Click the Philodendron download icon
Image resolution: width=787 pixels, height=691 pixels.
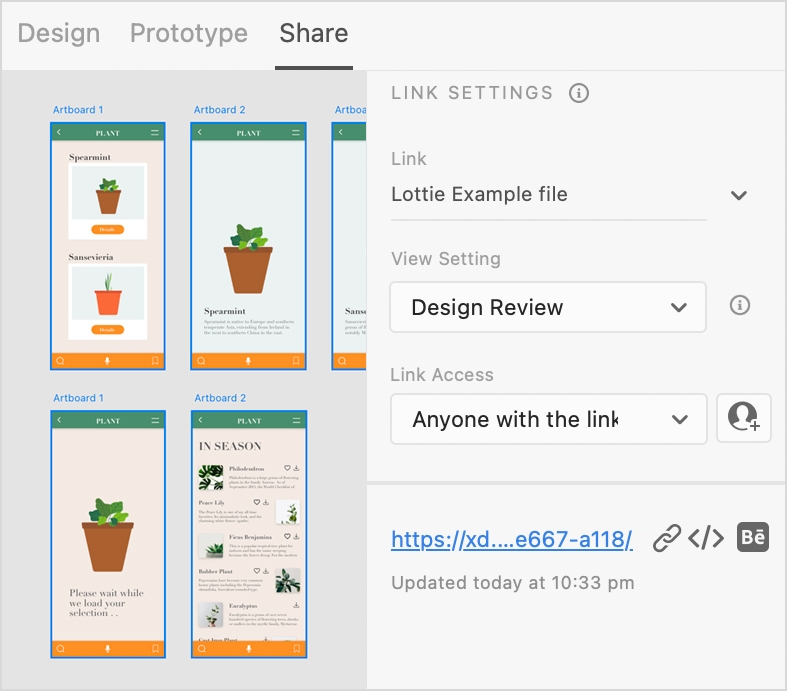point(296,468)
